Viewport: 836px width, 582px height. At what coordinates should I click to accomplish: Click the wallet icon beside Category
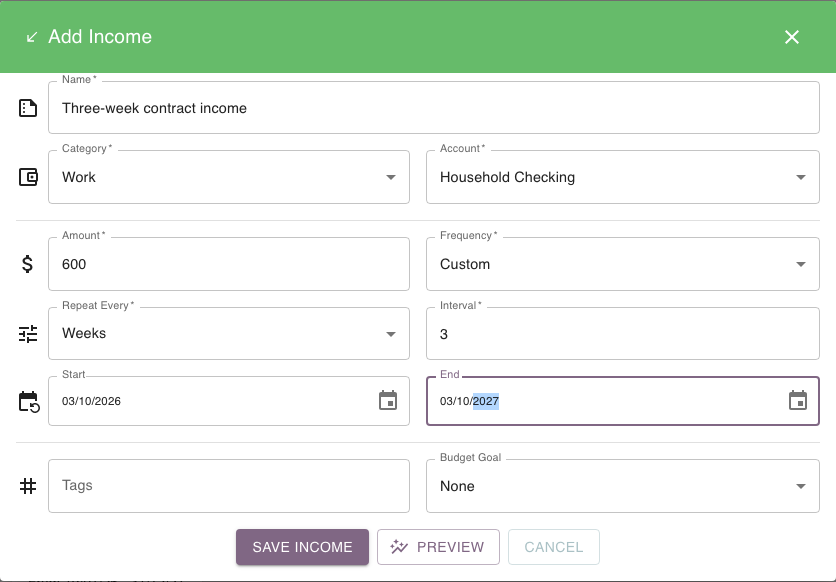click(28, 177)
